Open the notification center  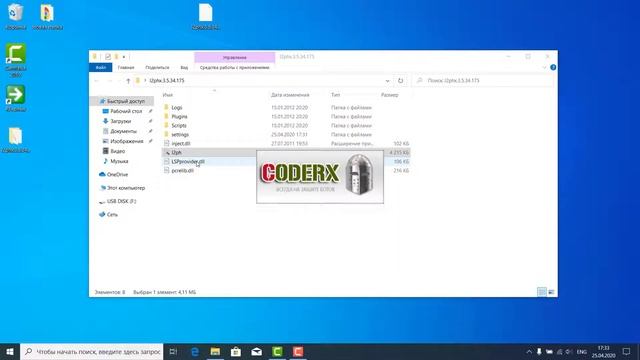(627, 351)
